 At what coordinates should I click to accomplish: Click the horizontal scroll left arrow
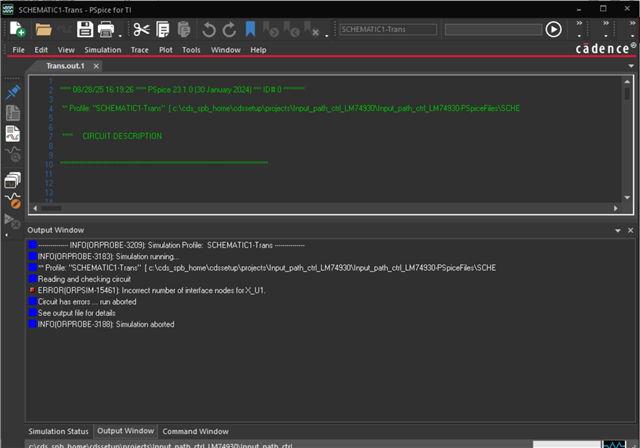tap(35, 208)
